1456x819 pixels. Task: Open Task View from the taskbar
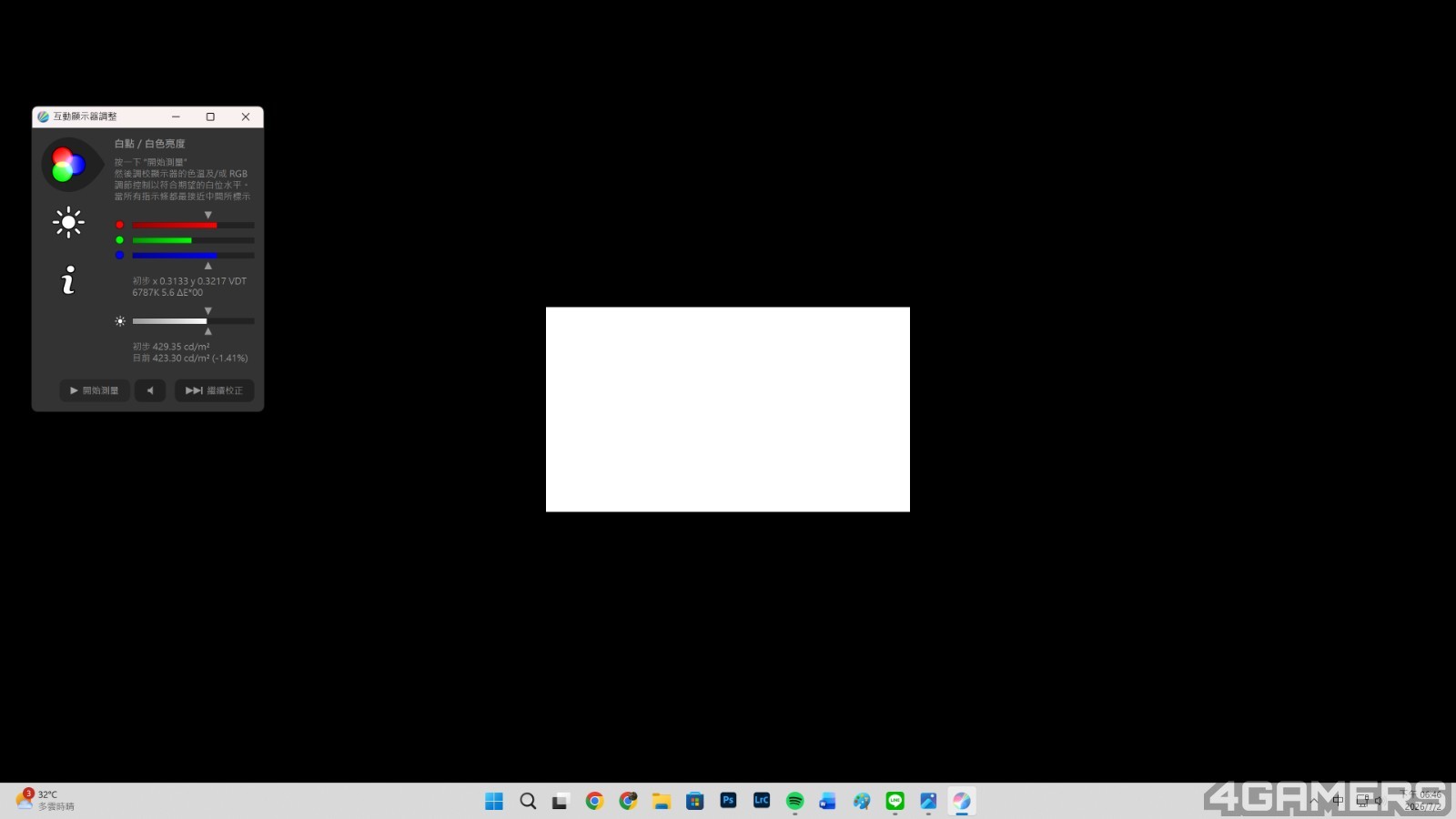[561, 801]
